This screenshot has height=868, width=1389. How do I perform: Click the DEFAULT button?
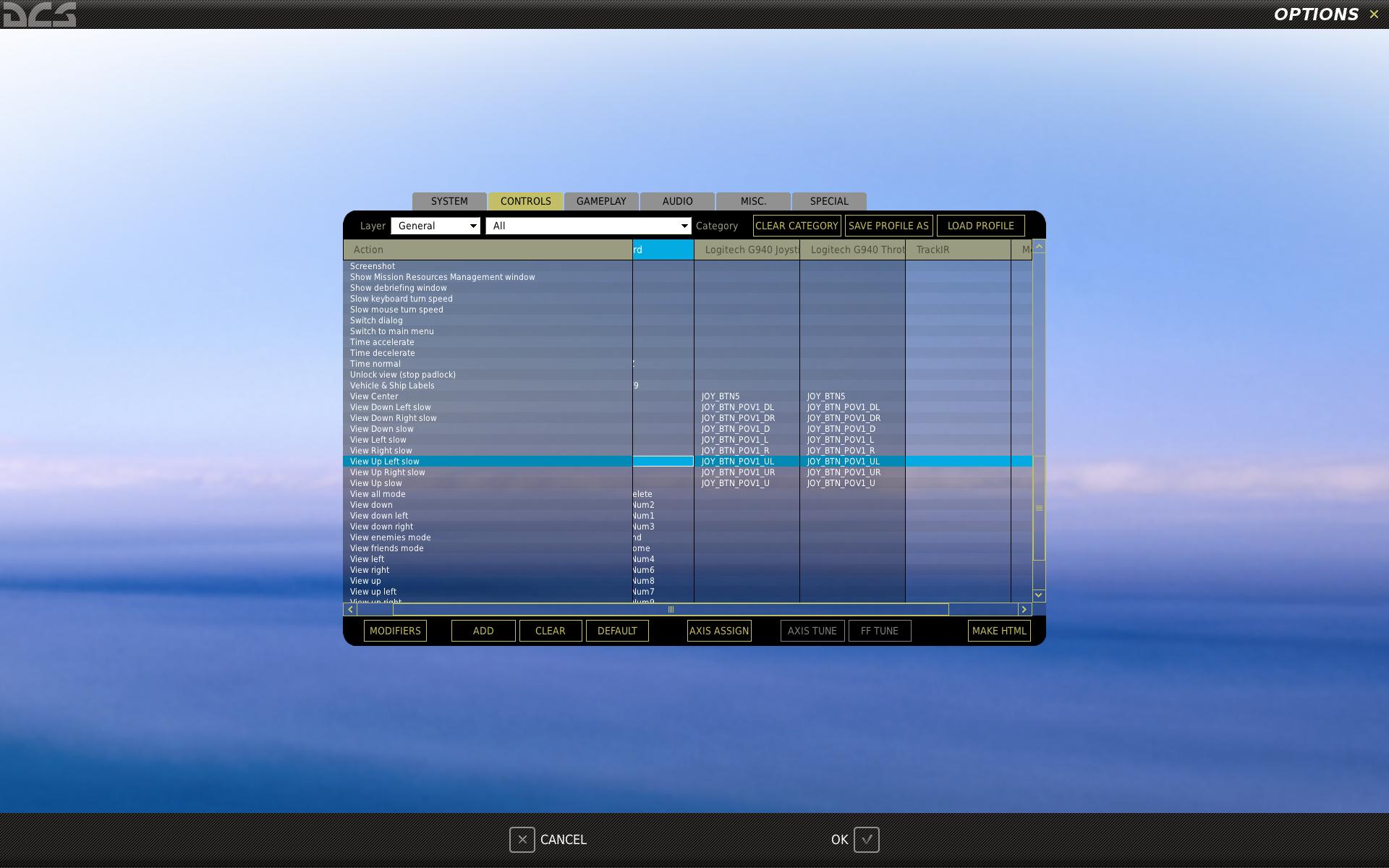[x=617, y=631]
